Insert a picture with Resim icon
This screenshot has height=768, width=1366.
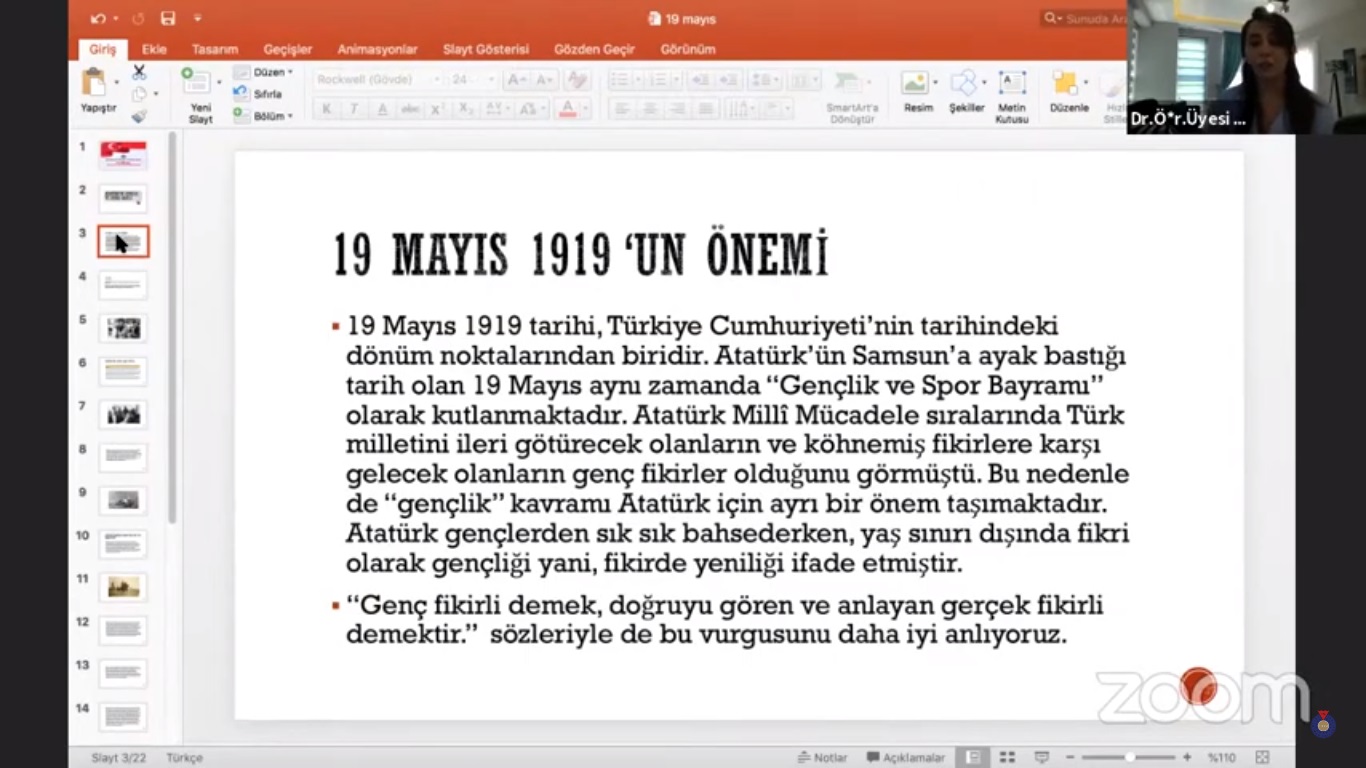[x=915, y=84]
